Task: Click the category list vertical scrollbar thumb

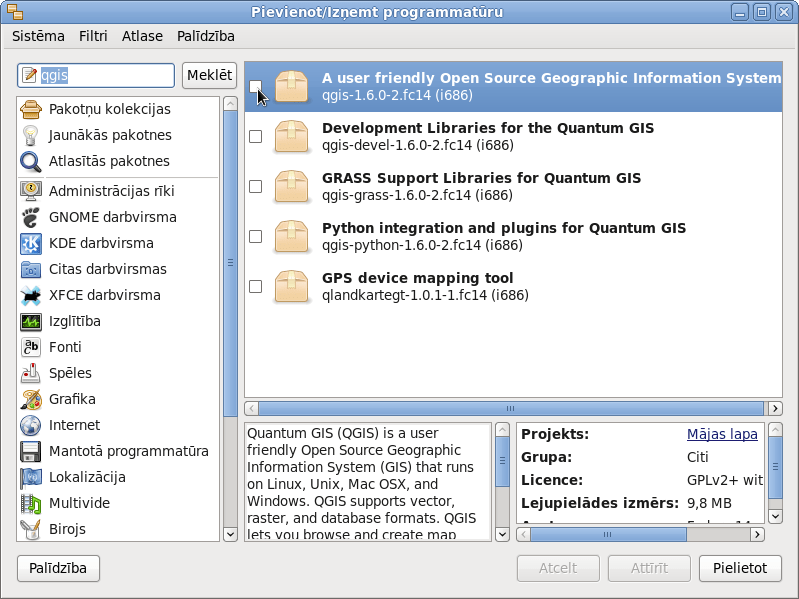Action: click(x=230, y=263)
